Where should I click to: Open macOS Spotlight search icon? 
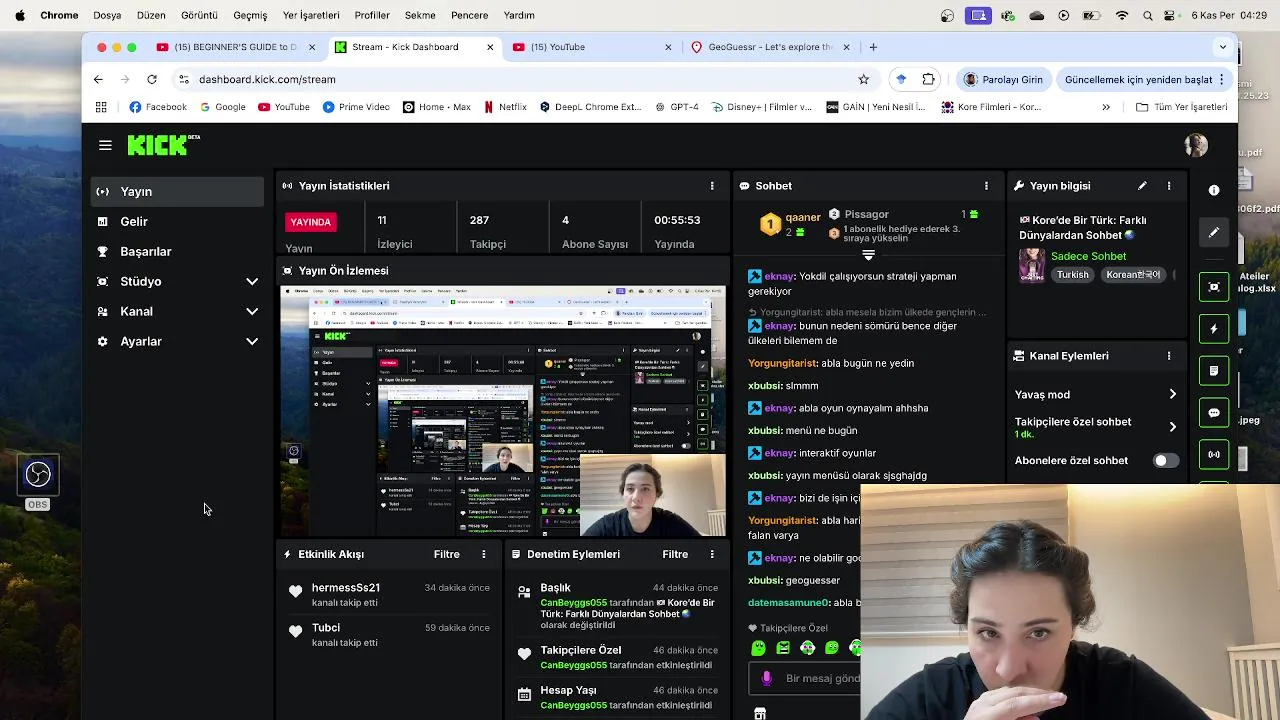pyautogui.click(x=1148, y=15)
